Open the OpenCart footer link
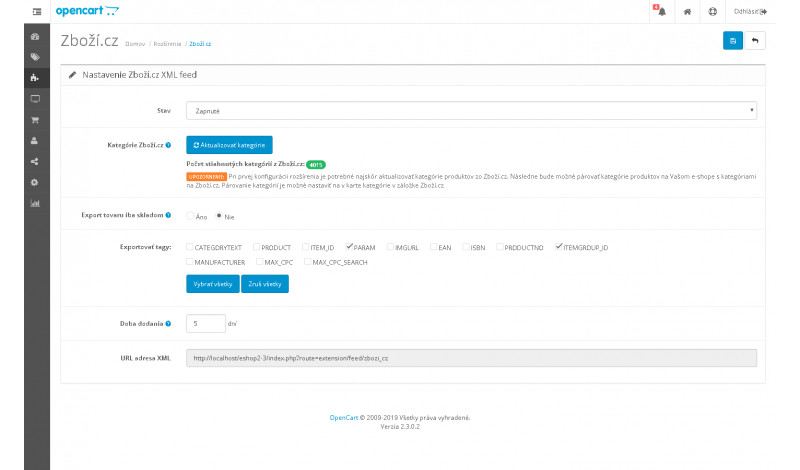 (344, 417)
